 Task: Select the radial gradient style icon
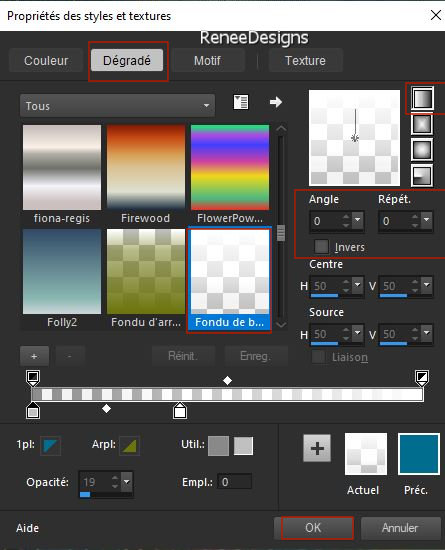click(x=422, y=175)
